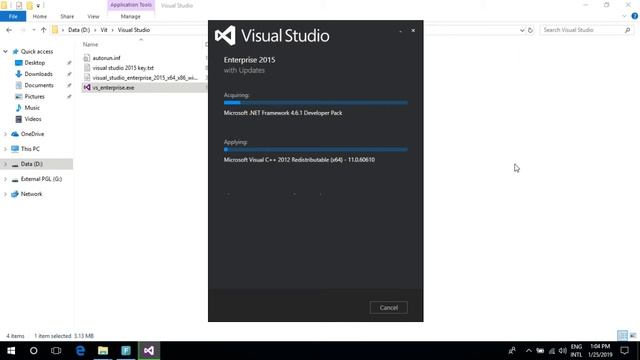Open volume control in system tray
The height and width of the screenshot is (360, 640).
click(x=562, y=351)
